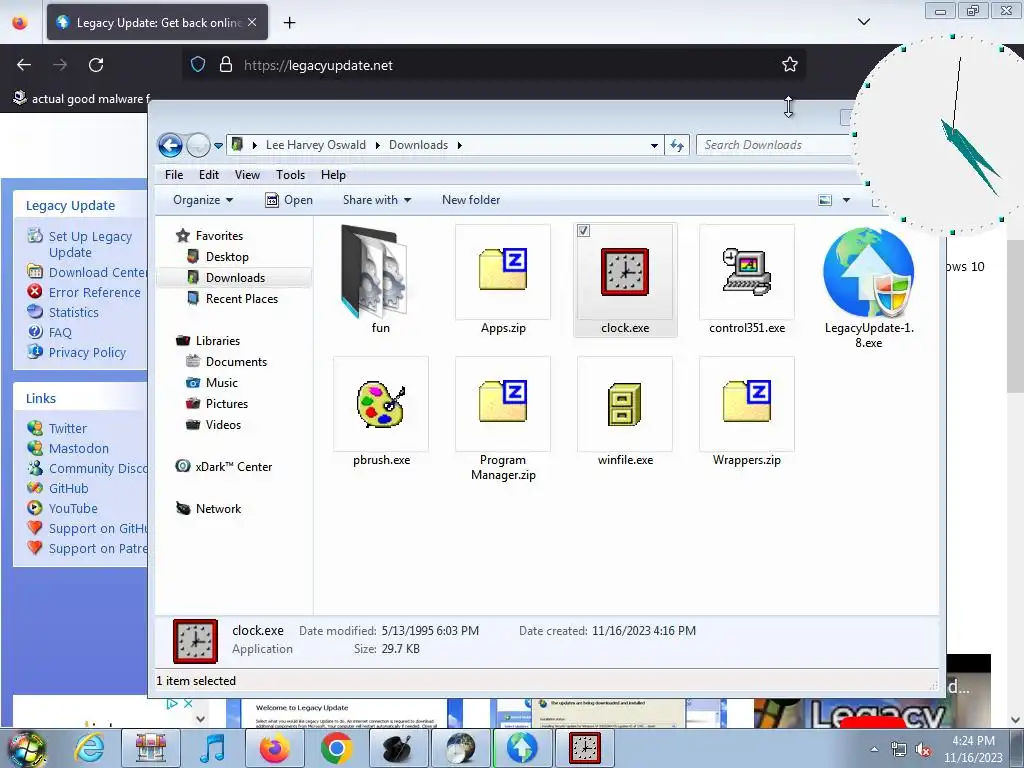
Task: Select the Program Manager.zip icon
Action: tap(503, 401)
